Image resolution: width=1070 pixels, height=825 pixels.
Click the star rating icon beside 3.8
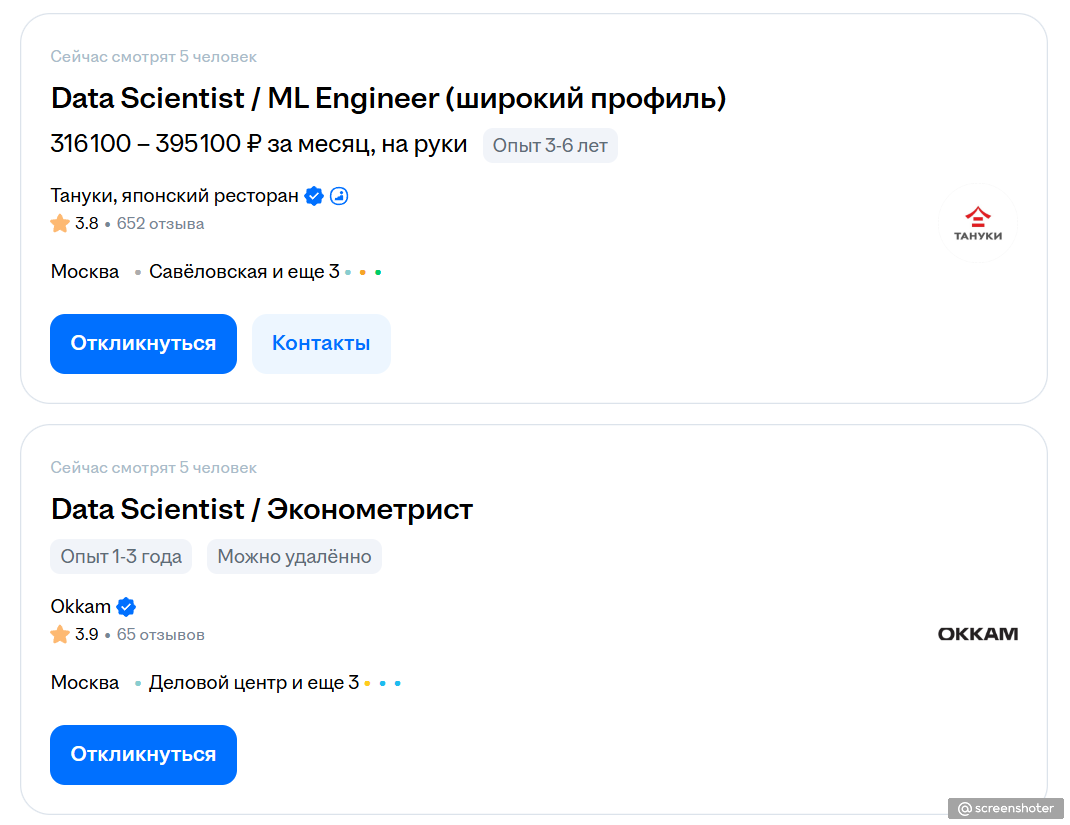pos(60,224)
